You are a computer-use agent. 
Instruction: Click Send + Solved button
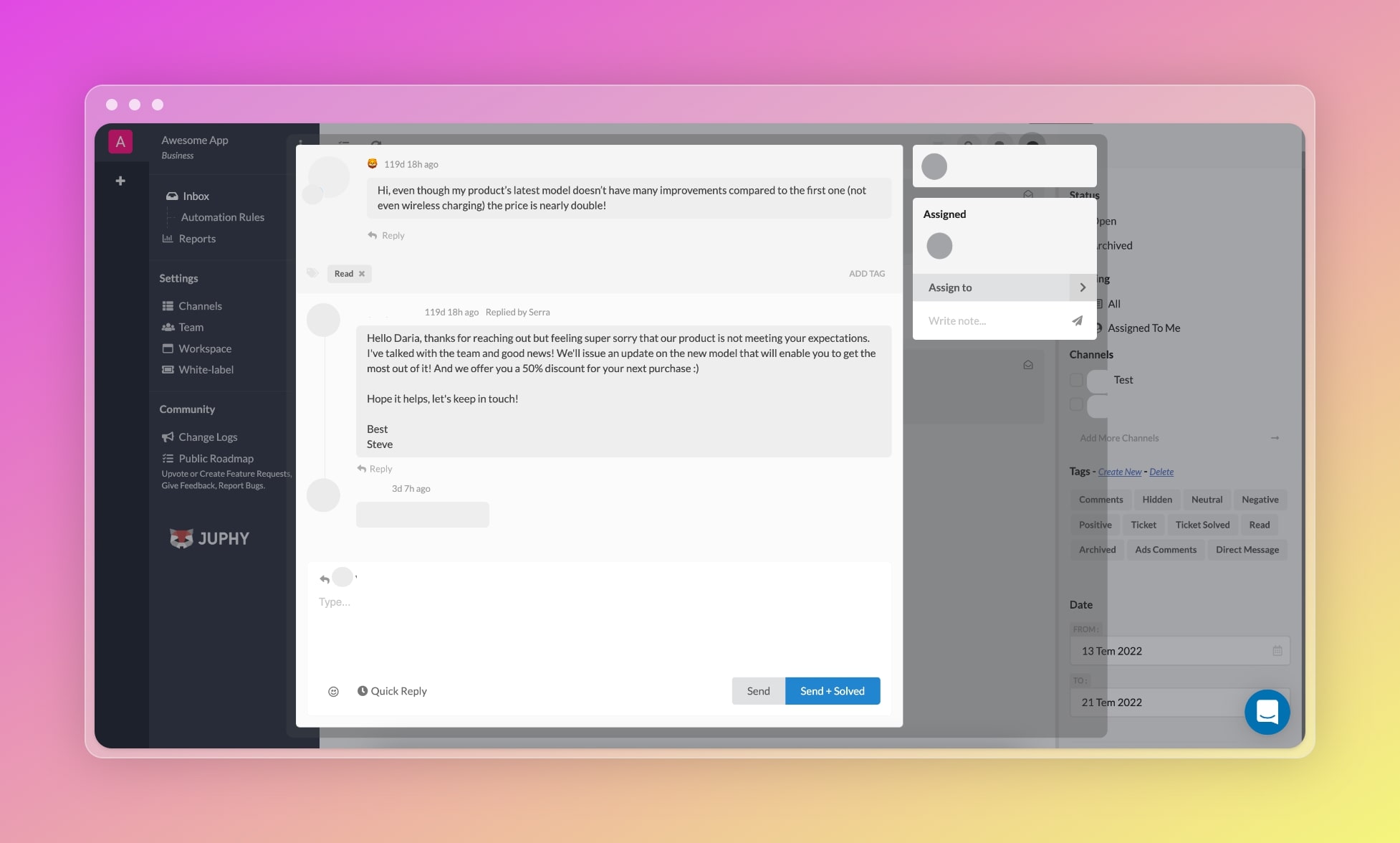point(832,691)
